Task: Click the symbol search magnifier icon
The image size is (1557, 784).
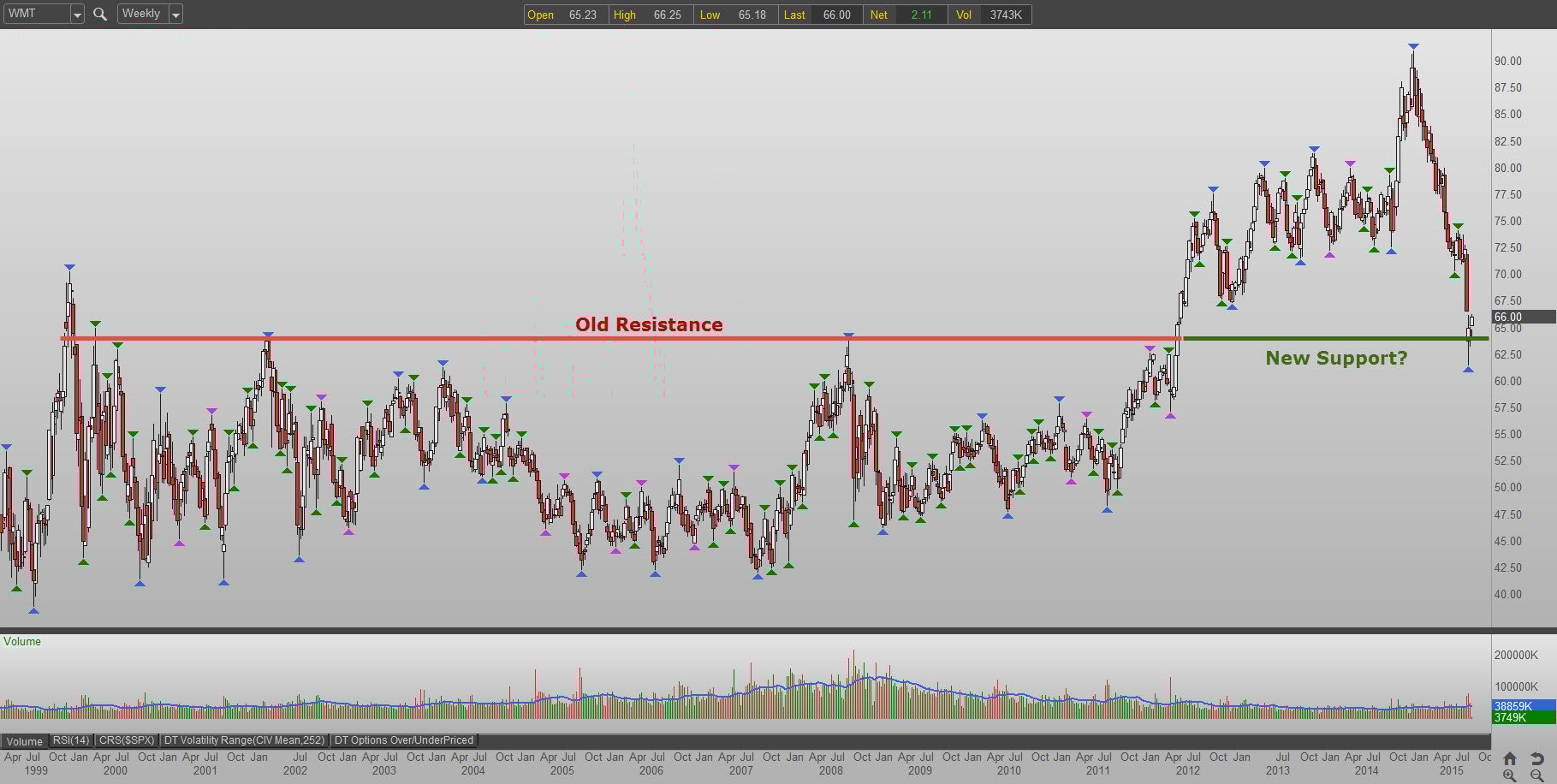Action: (100, 14)
